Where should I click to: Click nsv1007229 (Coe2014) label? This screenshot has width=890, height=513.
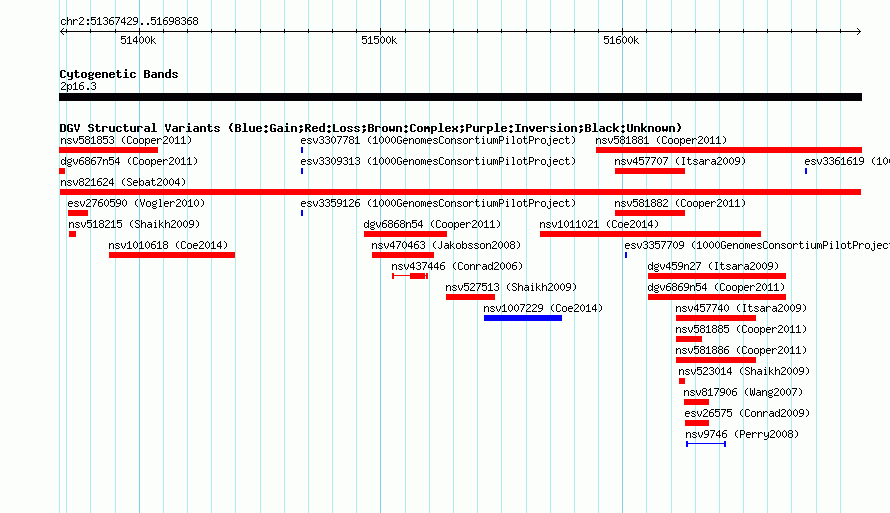coord(543,308)
